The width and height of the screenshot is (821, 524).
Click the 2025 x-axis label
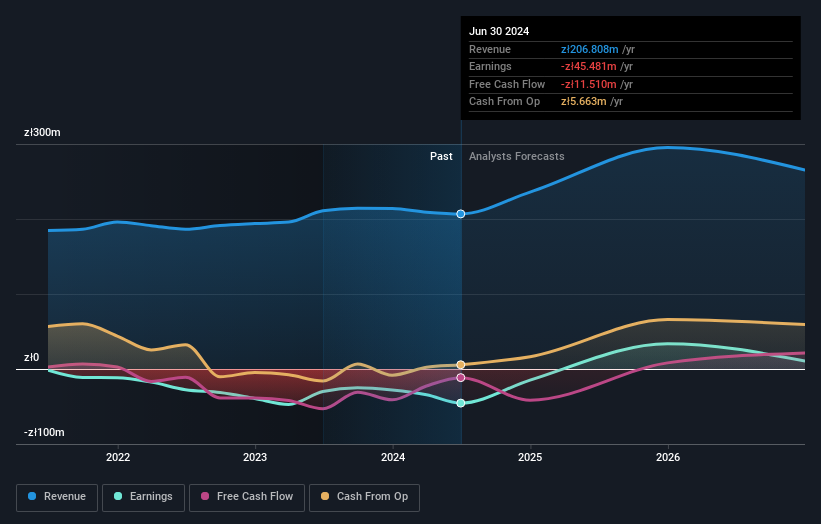pos(530,458)
